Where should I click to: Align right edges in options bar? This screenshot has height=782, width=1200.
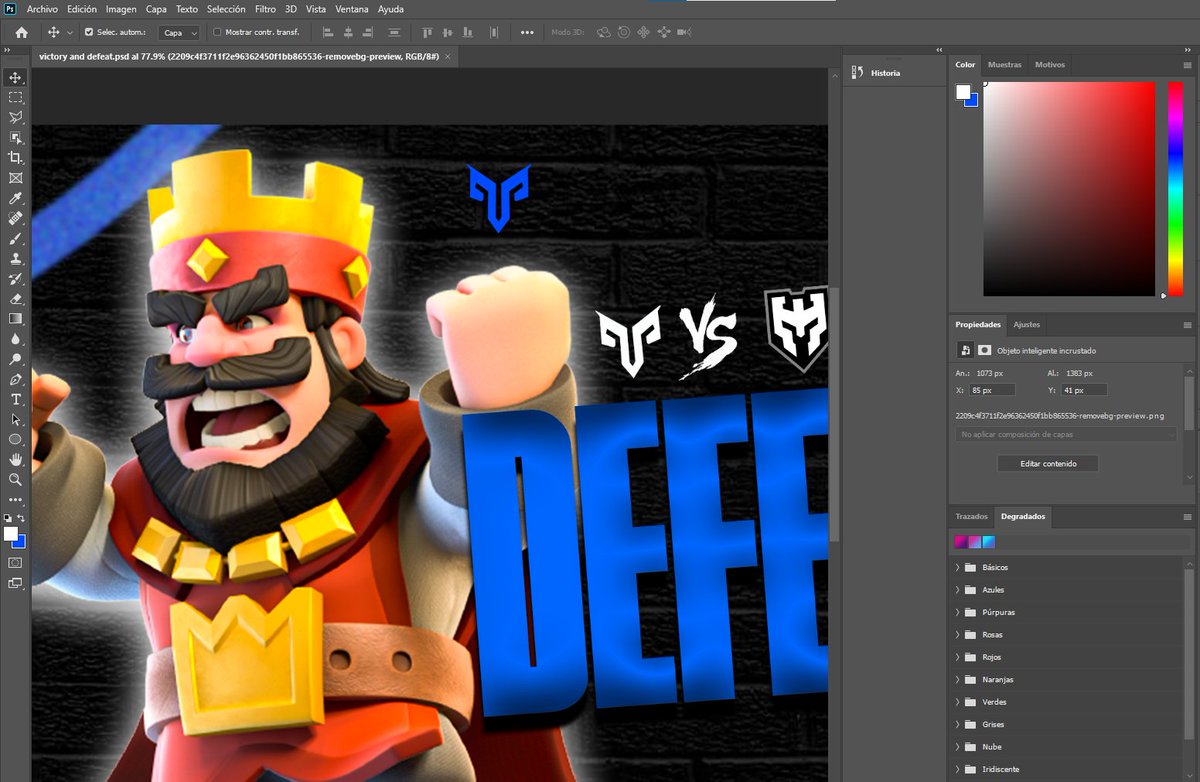[x=369, y=32]
